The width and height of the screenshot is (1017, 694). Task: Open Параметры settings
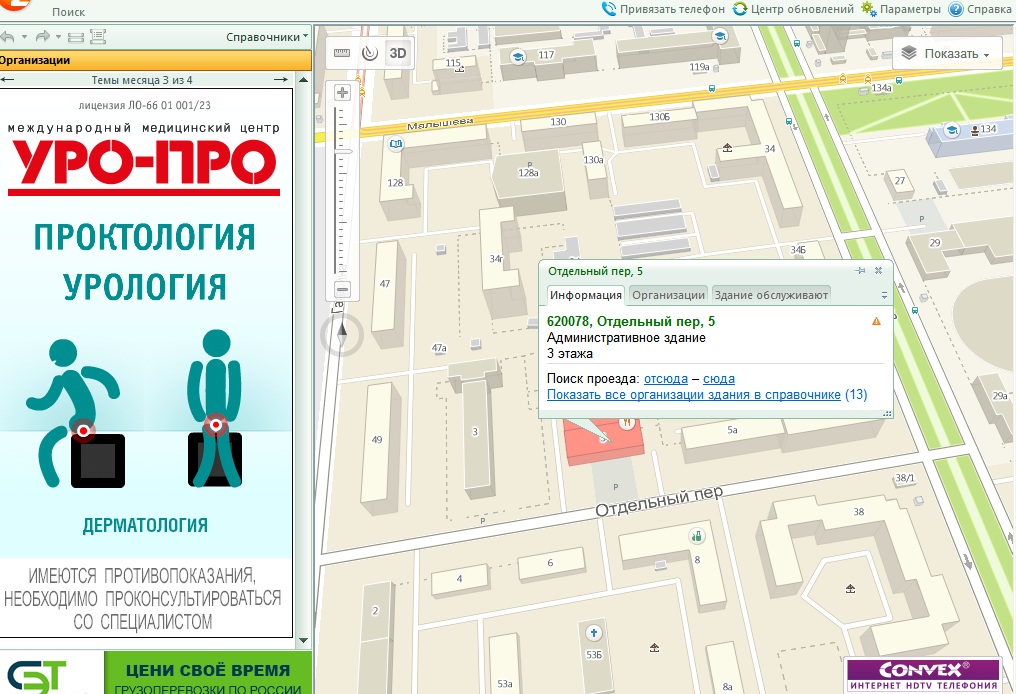pyautogui.click(x=901, y=9)
